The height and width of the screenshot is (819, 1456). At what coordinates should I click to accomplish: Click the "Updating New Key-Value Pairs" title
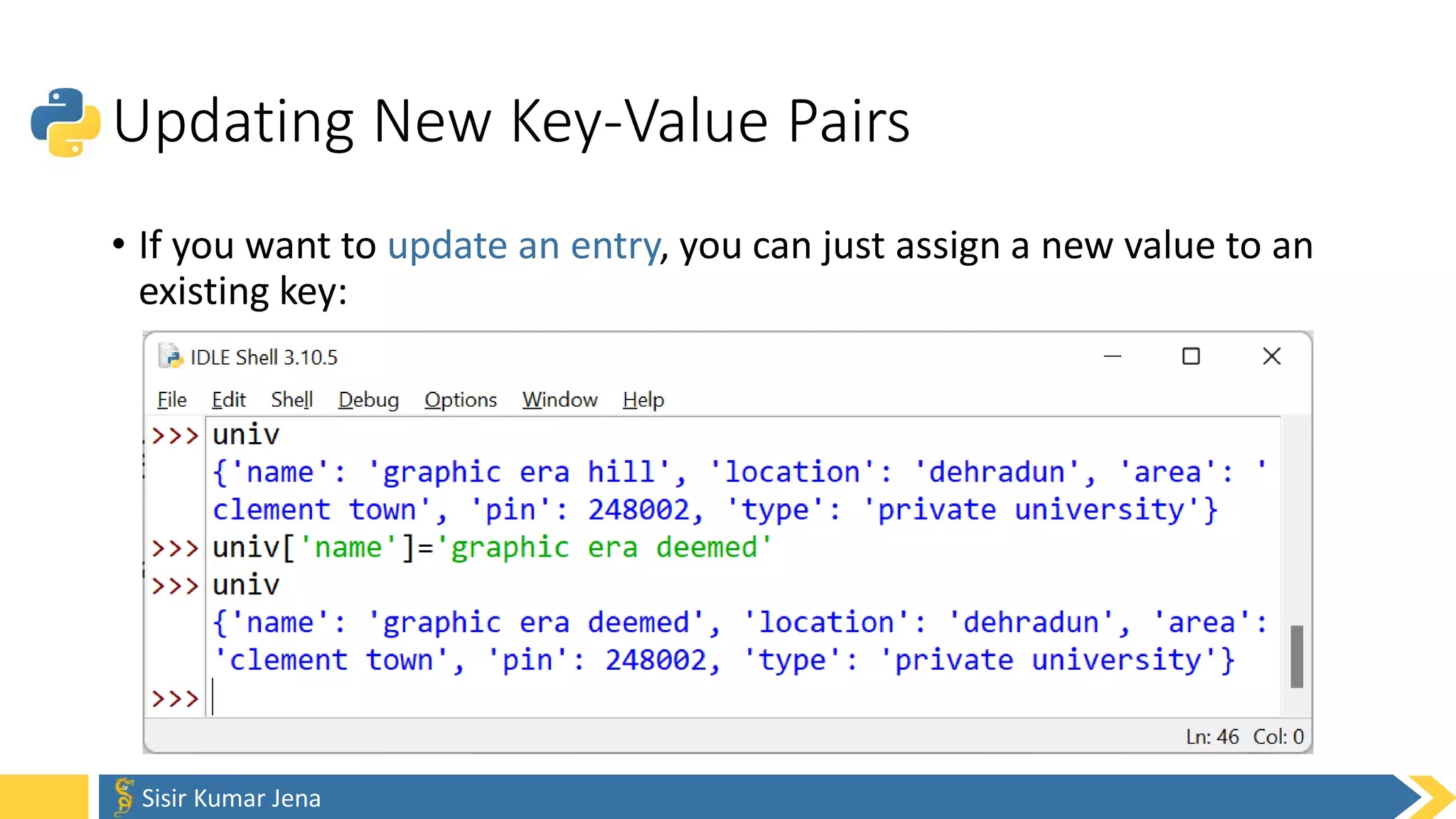coord(511,122)
